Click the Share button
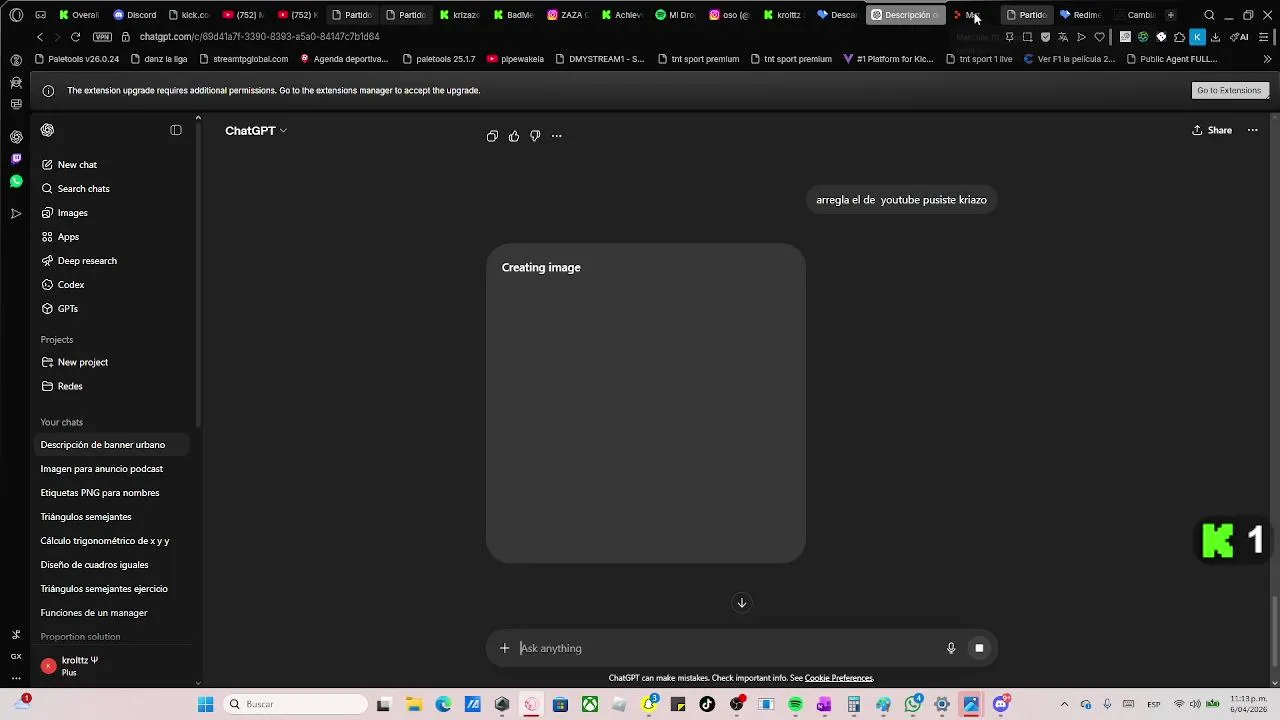The width and height of the screenshot is (1280, 720). point(1212,130)
